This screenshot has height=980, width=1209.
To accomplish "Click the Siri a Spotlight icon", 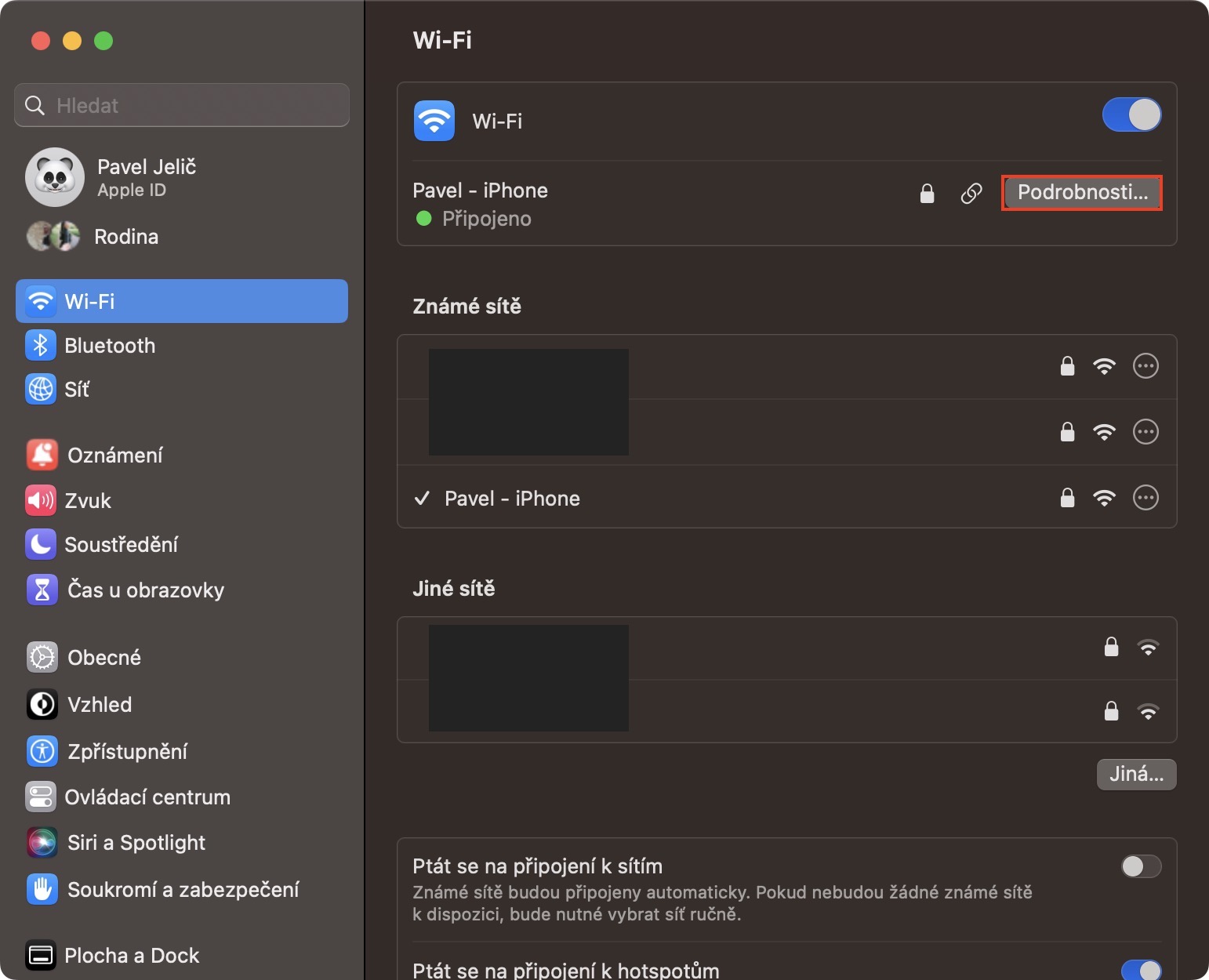I will [x=42, y=842].
